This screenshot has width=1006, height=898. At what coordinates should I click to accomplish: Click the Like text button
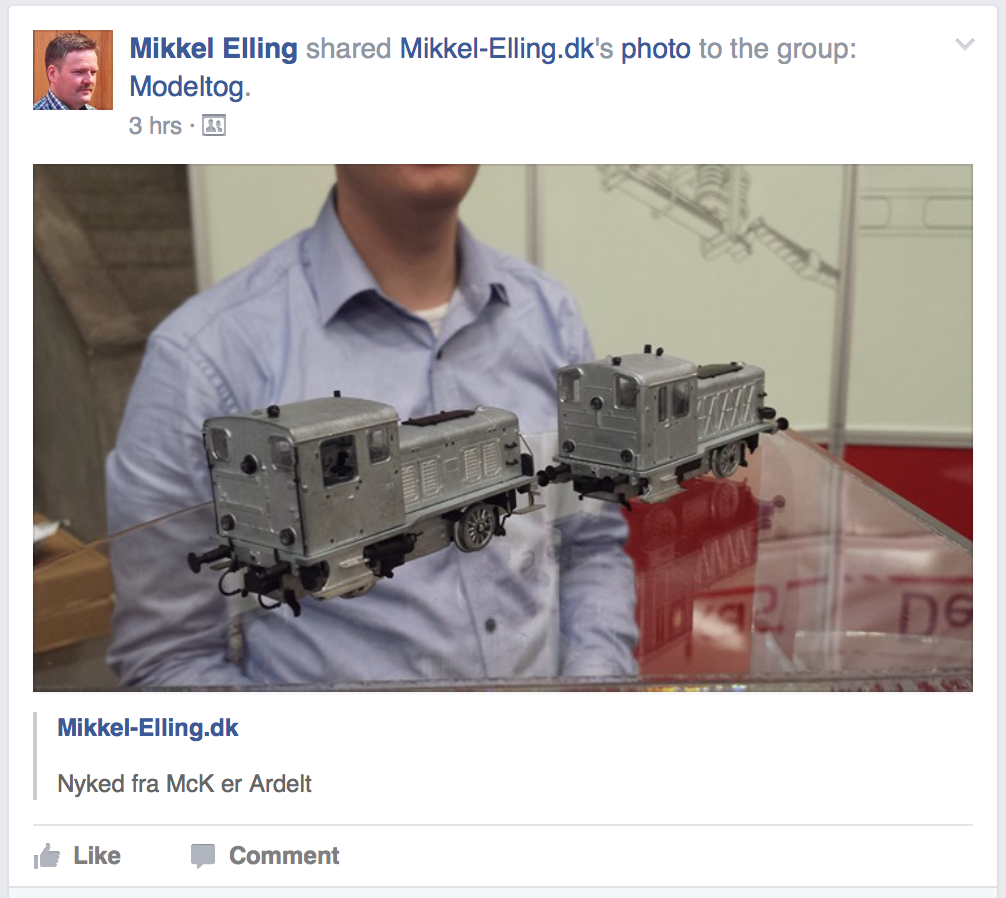(97, 856)
